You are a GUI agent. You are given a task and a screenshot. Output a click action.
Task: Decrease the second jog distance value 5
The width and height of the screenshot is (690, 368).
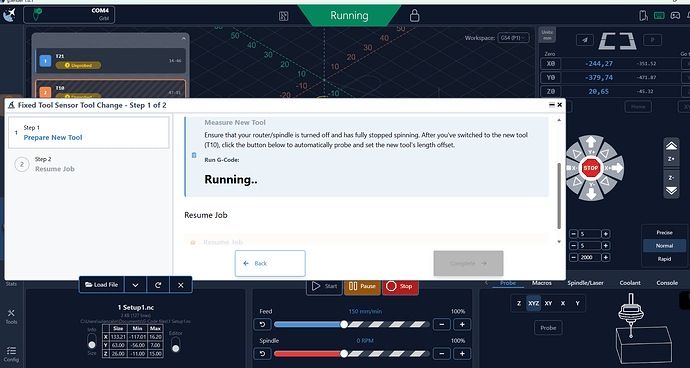(573, 246)
